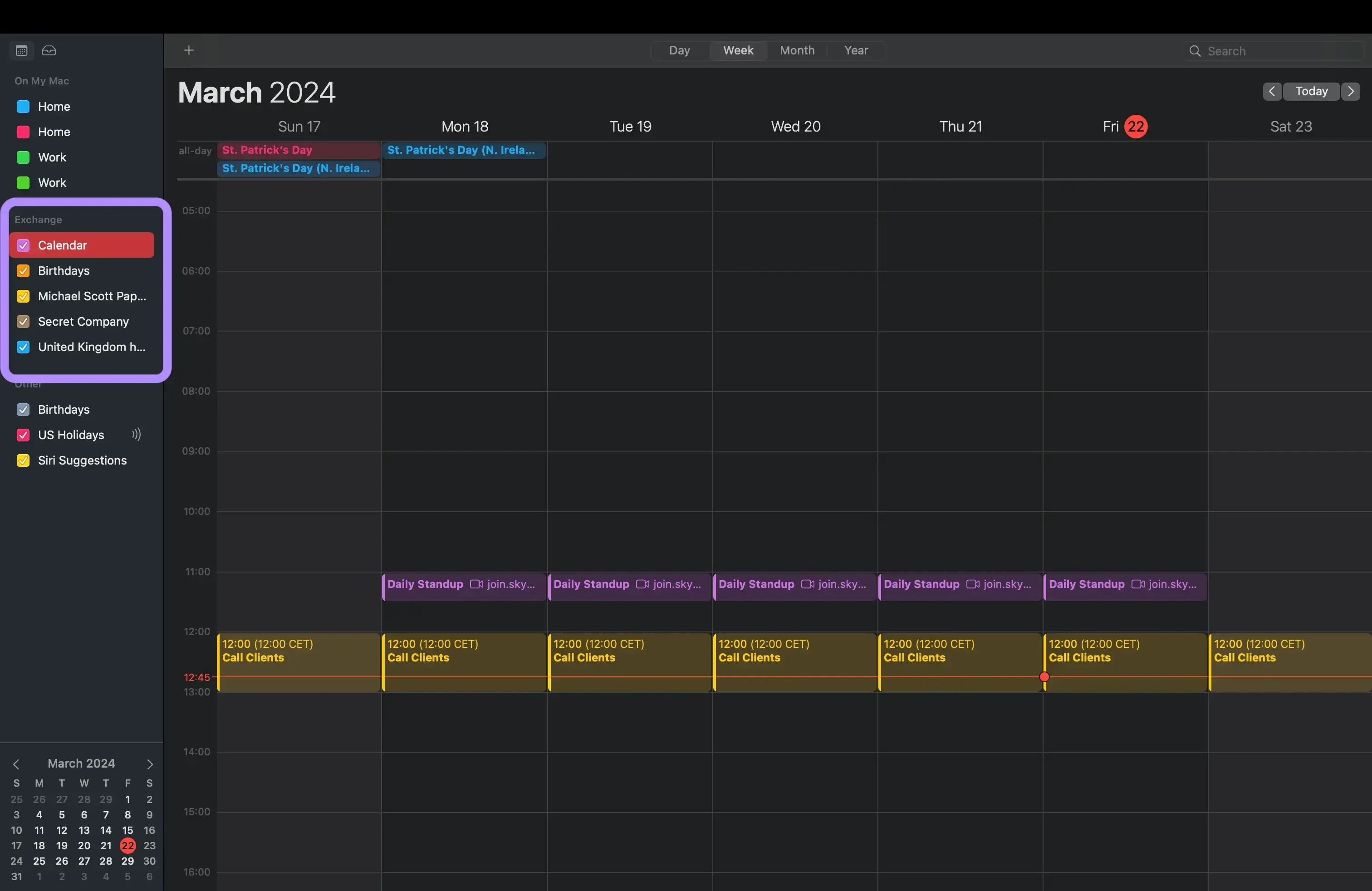Switch to Year view
Screen dimensions: 1372x891
856,51
